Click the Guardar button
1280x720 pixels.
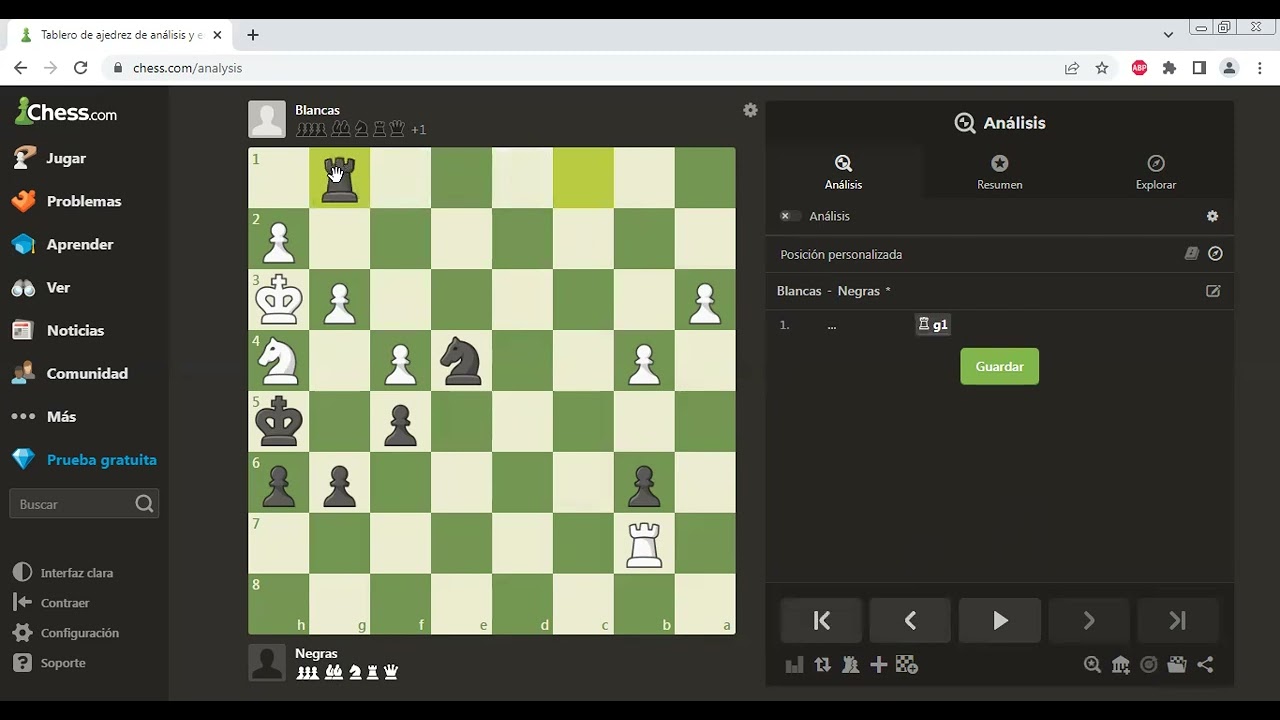pyautogui.click(x=999, y=366)
